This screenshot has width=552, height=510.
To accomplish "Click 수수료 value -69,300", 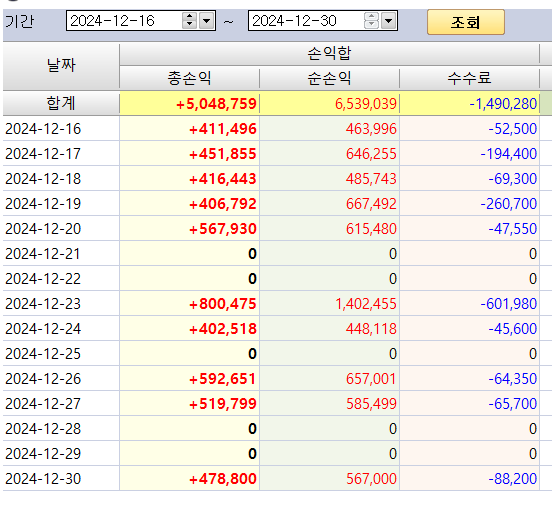I will click(x=513, y=179).
